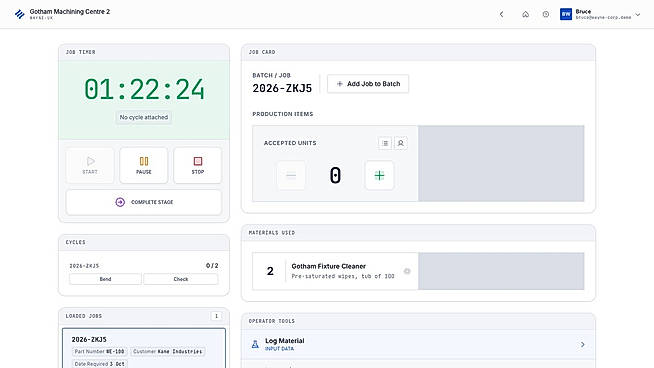Click the loaded jobs count badge 1
This screenshot has width=654, height=368.
pyautogui.click(x=216, y=316)
